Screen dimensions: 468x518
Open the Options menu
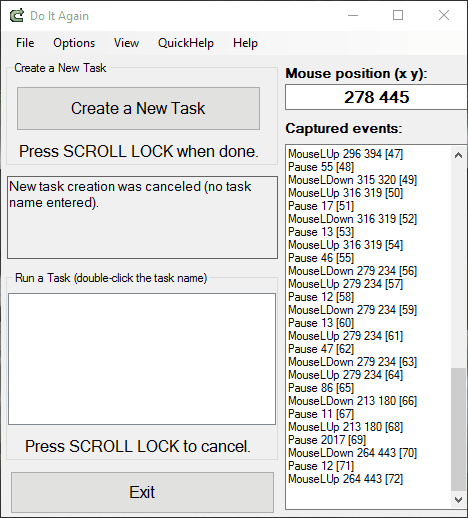[x=74, y=43]
